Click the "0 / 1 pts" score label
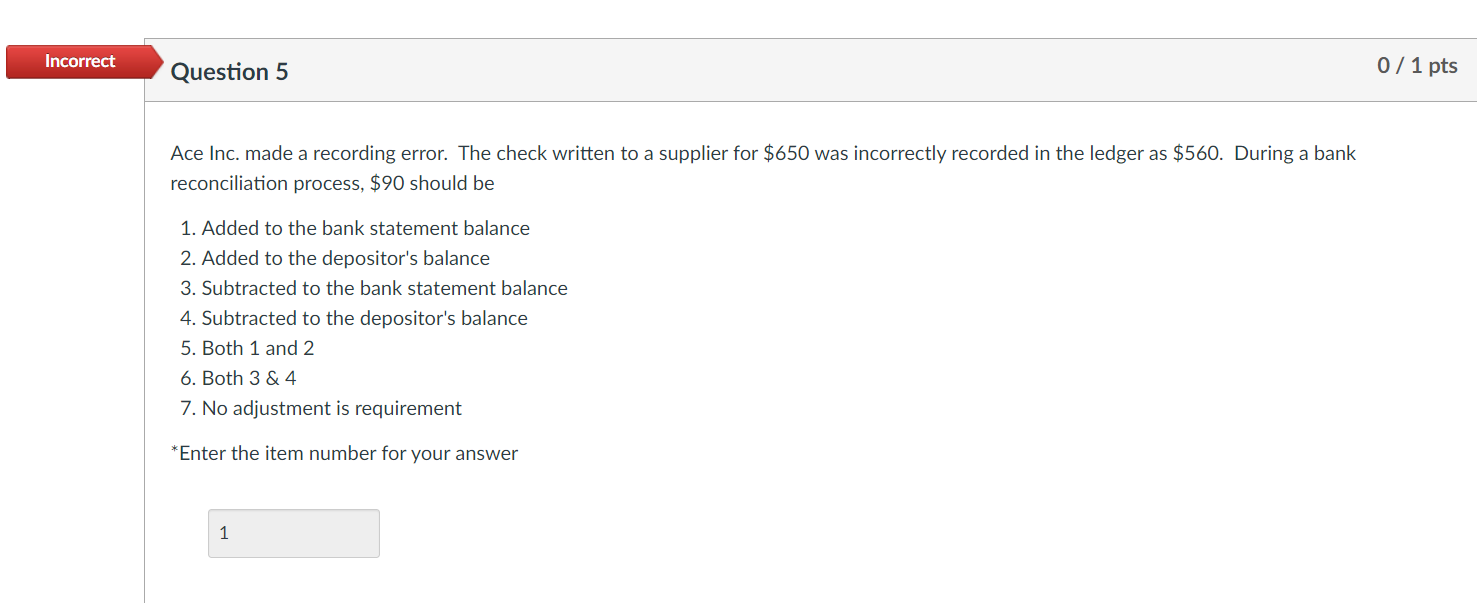Image resolution: width=1477 pixels, height=603 pixels. pos(1419,65)
